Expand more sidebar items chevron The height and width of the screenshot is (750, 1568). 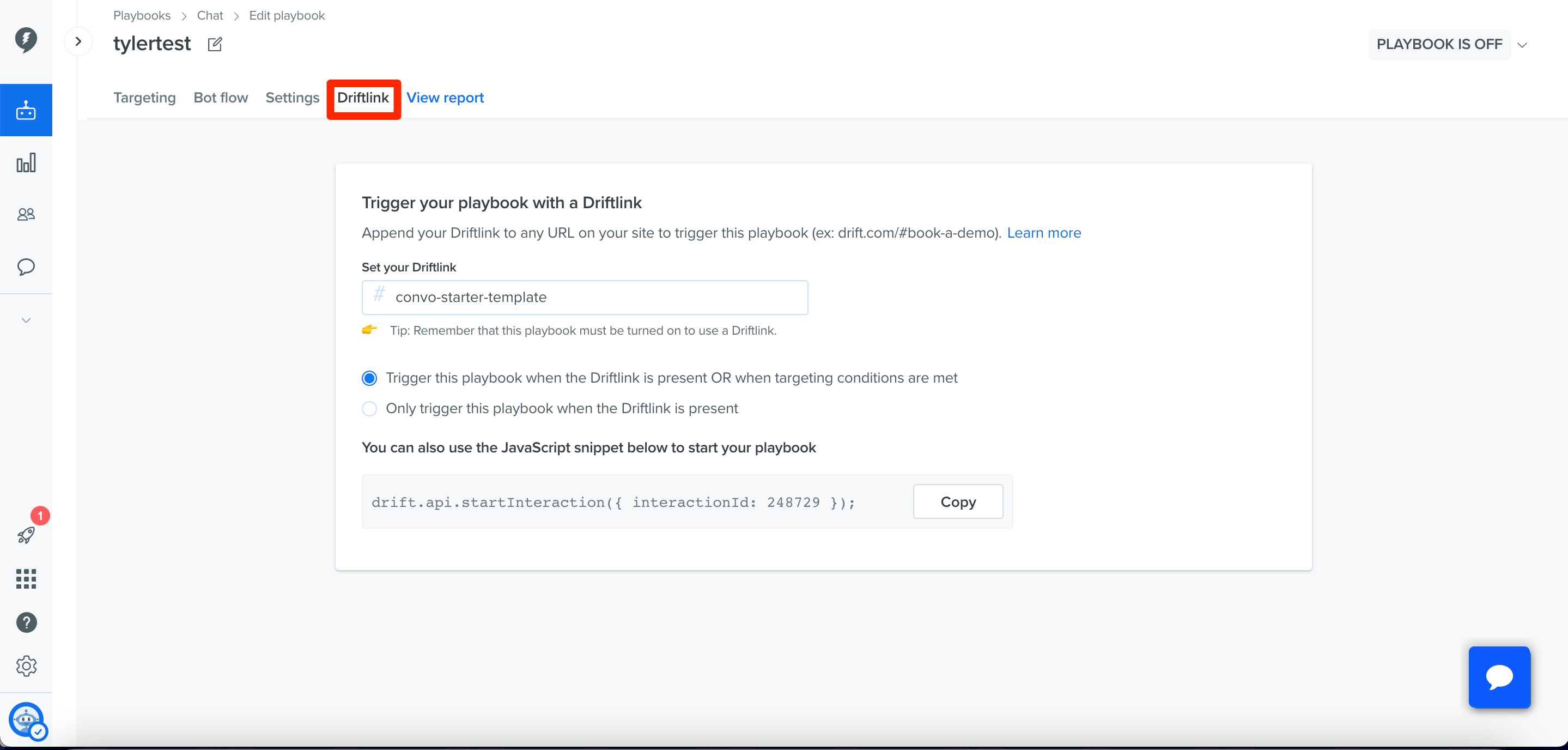26,320
